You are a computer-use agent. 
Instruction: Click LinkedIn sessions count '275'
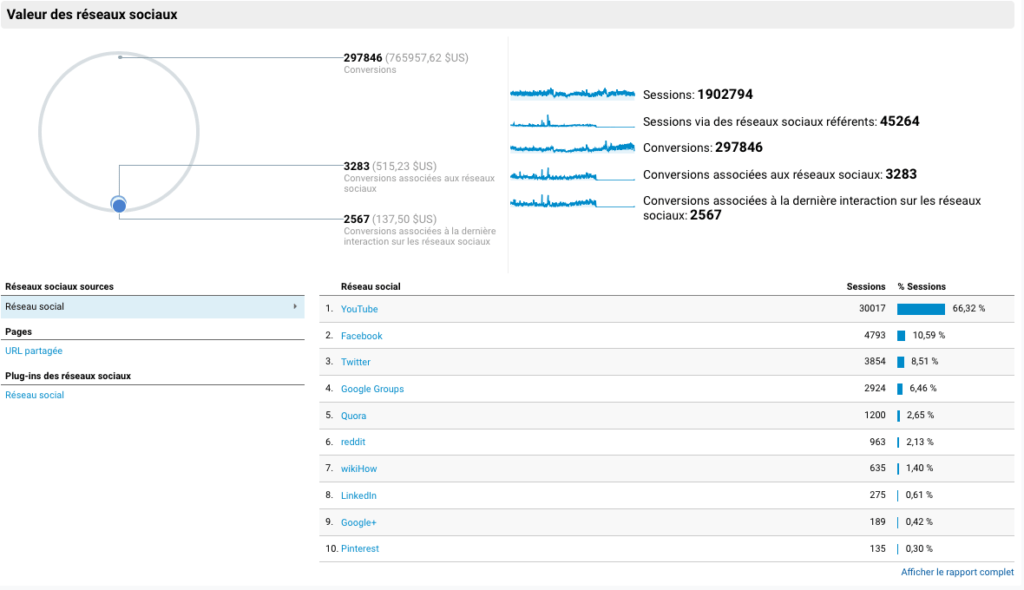[877, 495]
